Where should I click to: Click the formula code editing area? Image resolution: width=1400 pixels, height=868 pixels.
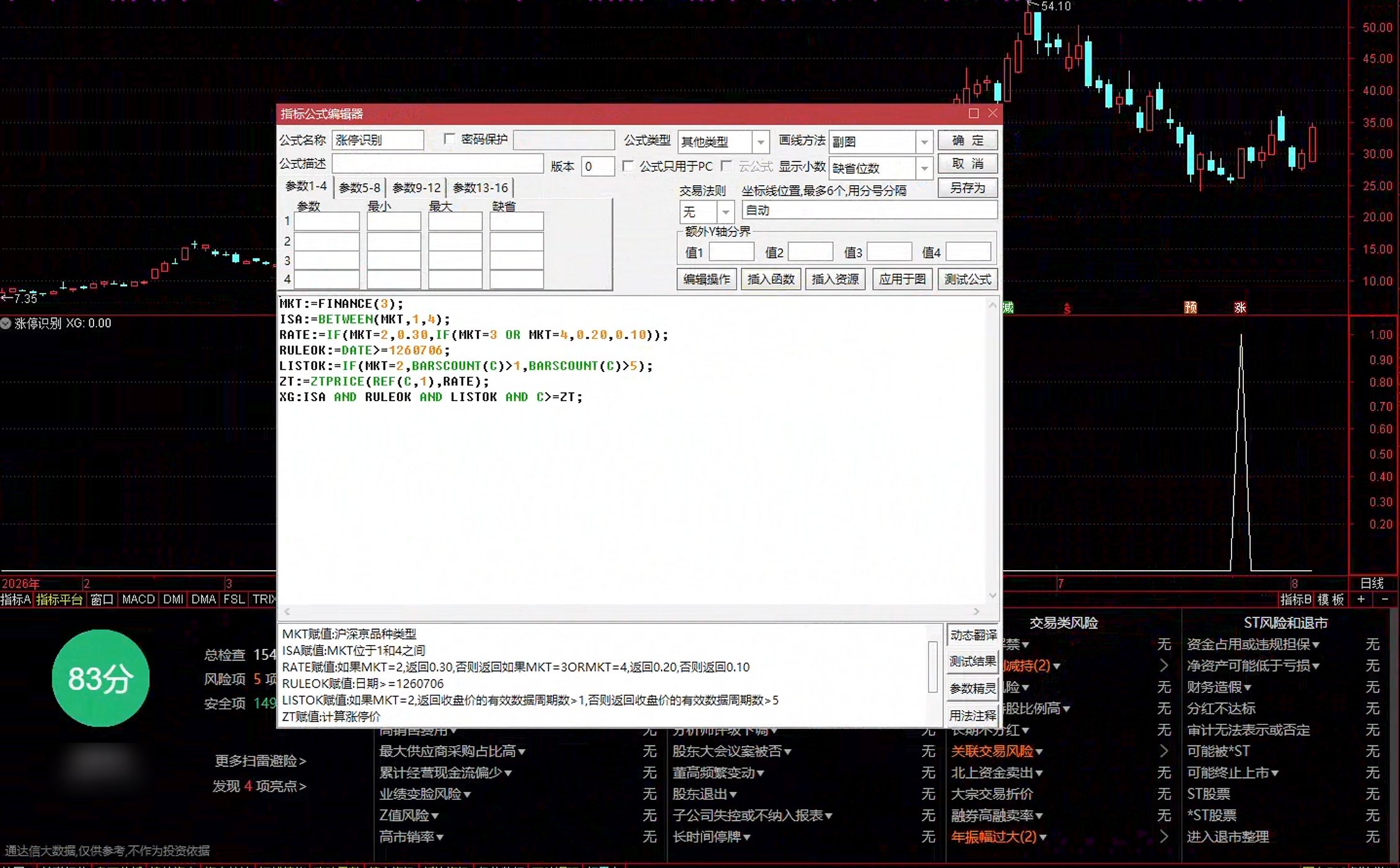[632, 450]
